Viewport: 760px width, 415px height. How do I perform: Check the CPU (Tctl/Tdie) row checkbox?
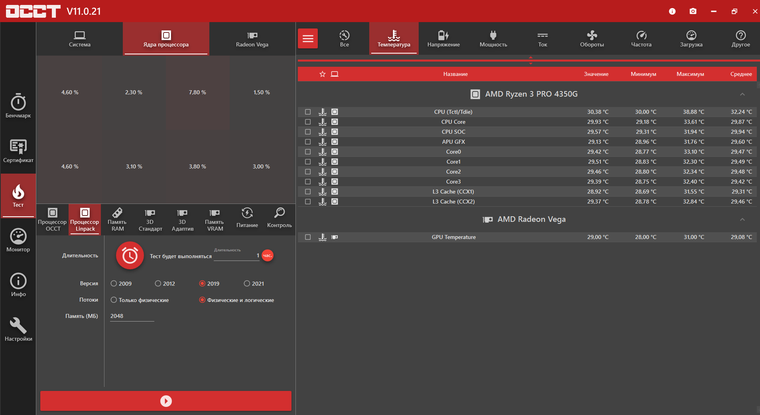(308, 112)
